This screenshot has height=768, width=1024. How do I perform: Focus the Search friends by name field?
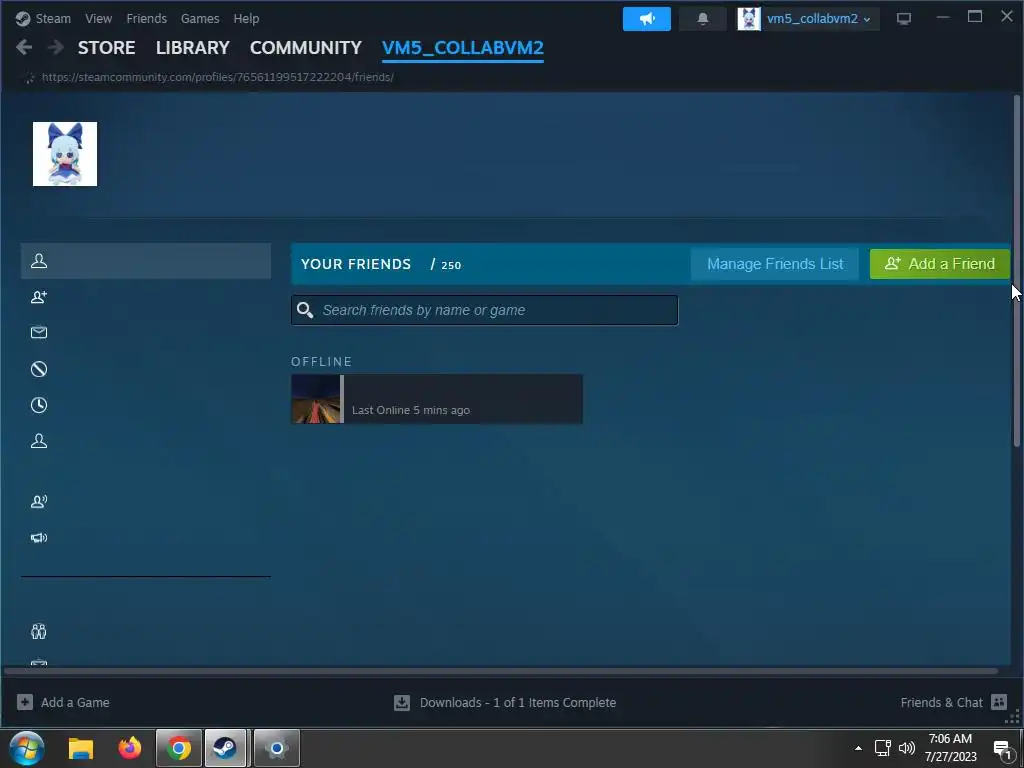[x=485, y=310]
